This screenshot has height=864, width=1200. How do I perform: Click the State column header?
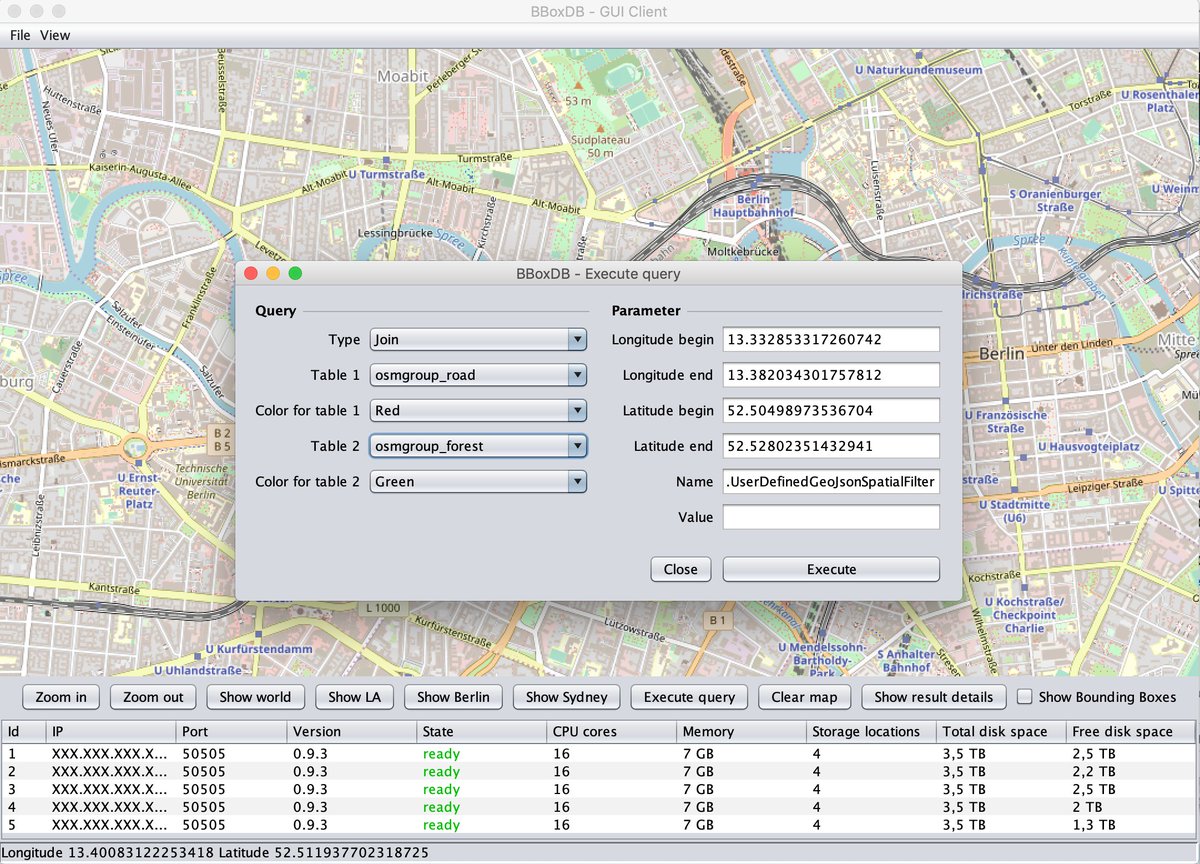483,732
